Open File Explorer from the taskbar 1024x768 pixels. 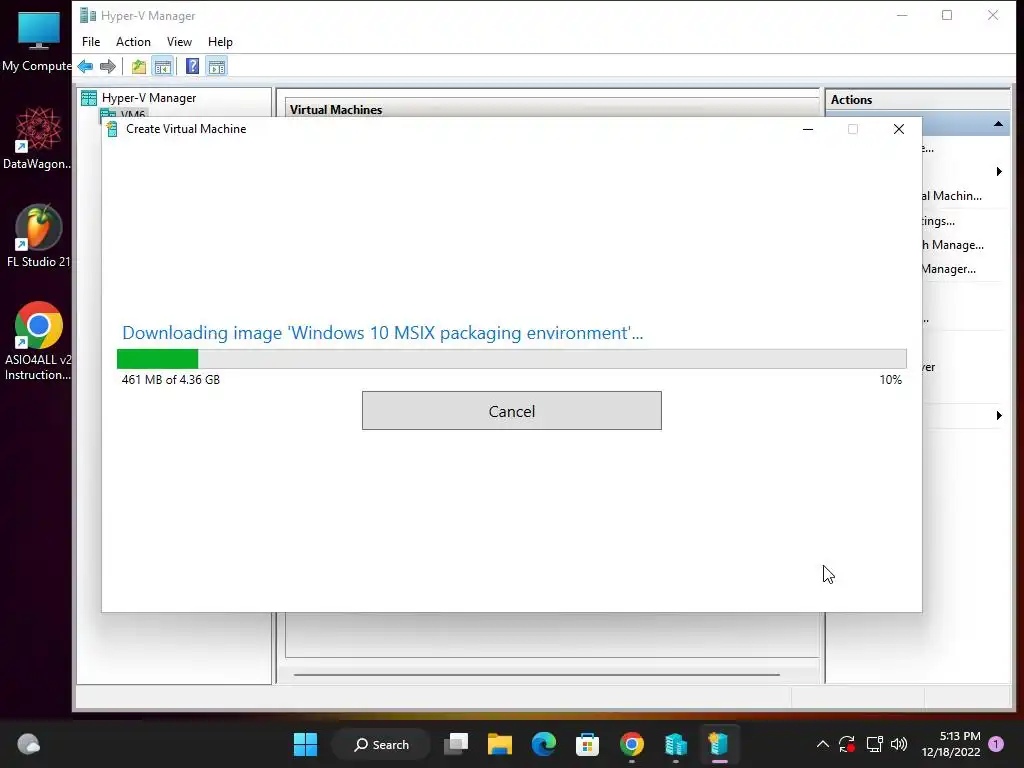tap(500, 744)
